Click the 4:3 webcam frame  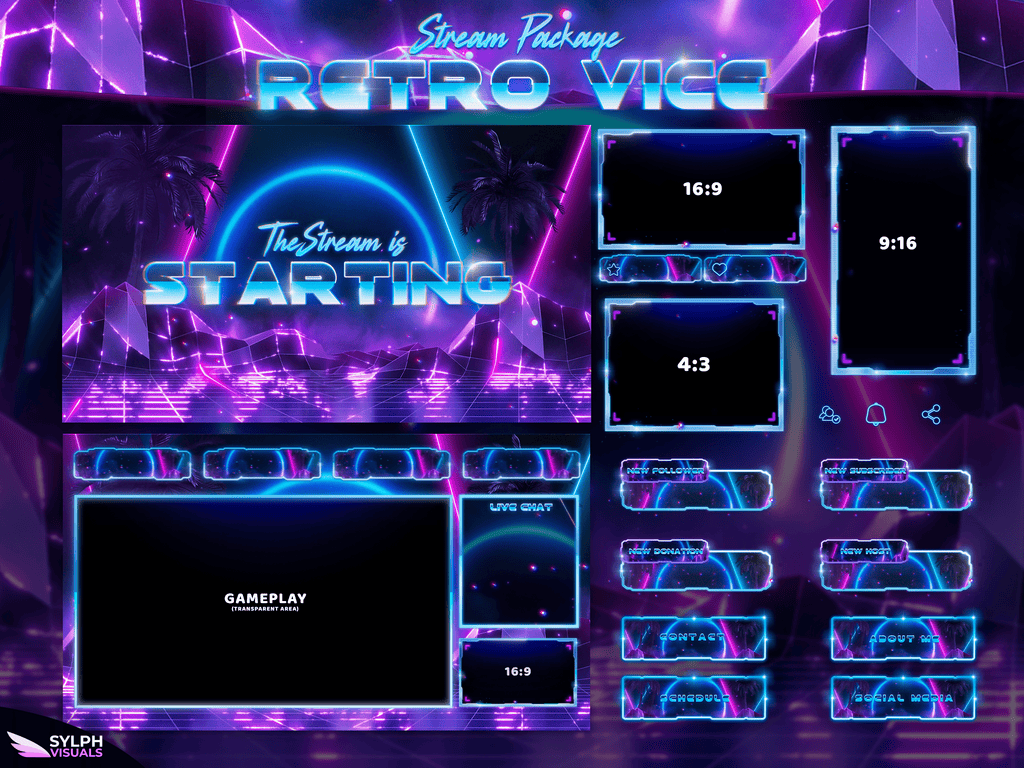pyautogui.click(x=693, y=365)
